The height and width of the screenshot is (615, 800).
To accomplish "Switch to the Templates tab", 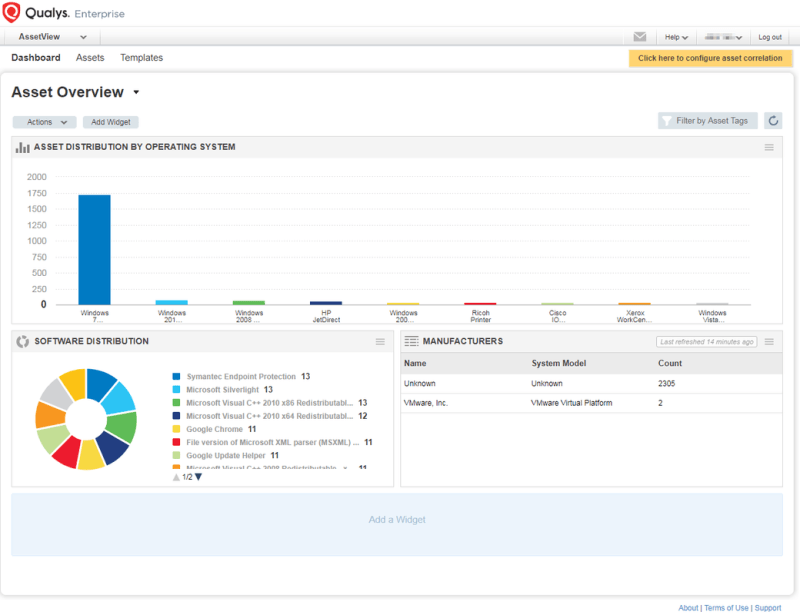I will pyautogui.click(x=141, y=58).
